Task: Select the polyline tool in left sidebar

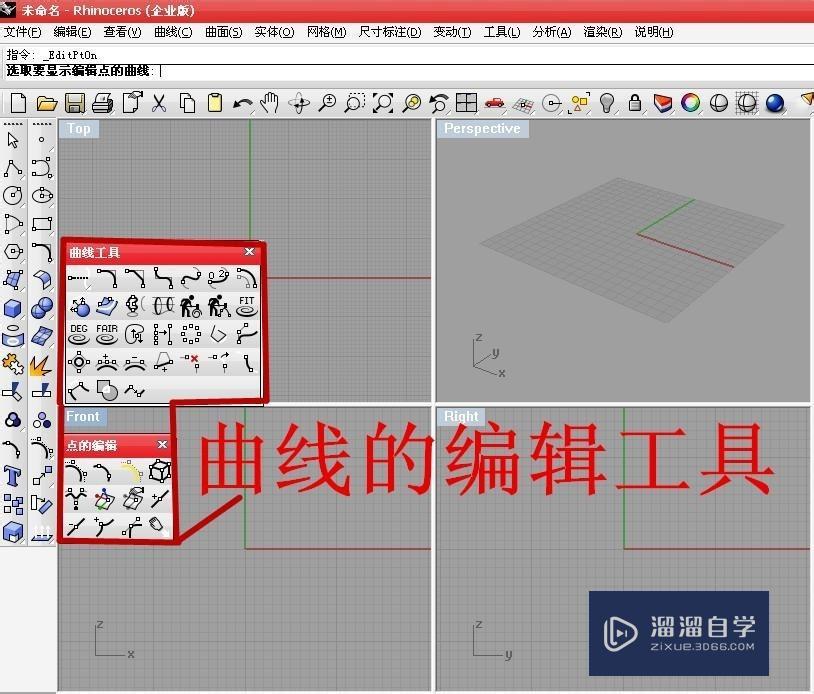Action: coord(13,168)
